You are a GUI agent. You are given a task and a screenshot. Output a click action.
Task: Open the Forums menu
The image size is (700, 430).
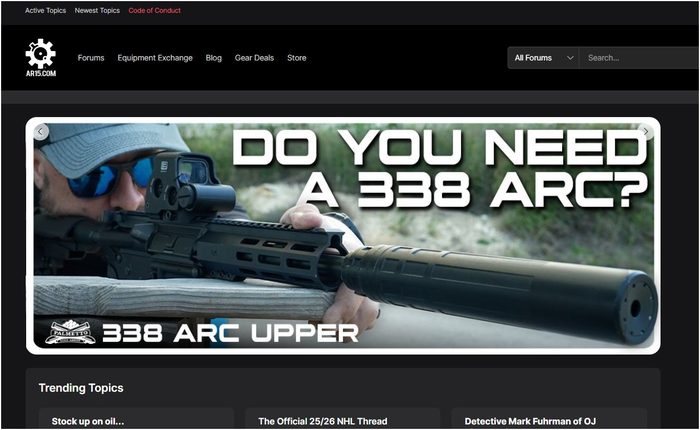point(91,58)
